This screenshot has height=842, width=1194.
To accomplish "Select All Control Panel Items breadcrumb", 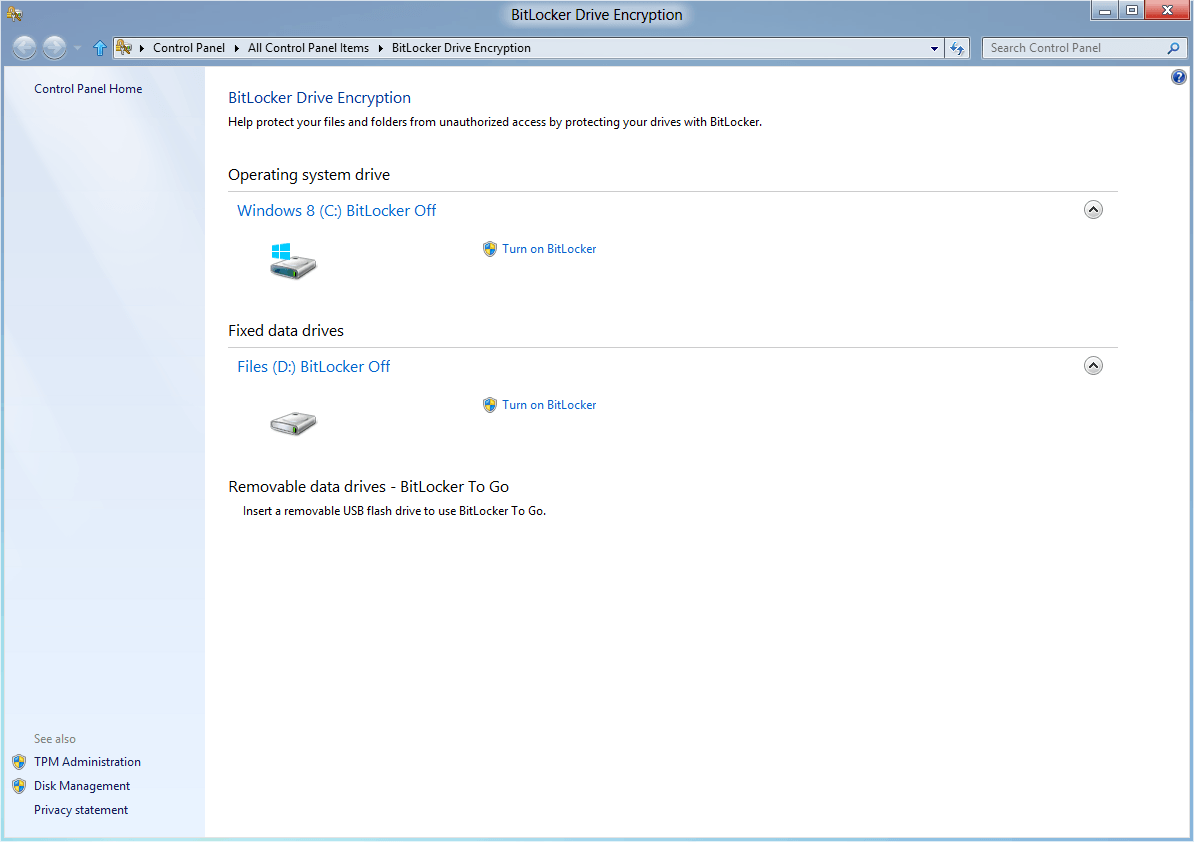I will (x=308, y=48).
